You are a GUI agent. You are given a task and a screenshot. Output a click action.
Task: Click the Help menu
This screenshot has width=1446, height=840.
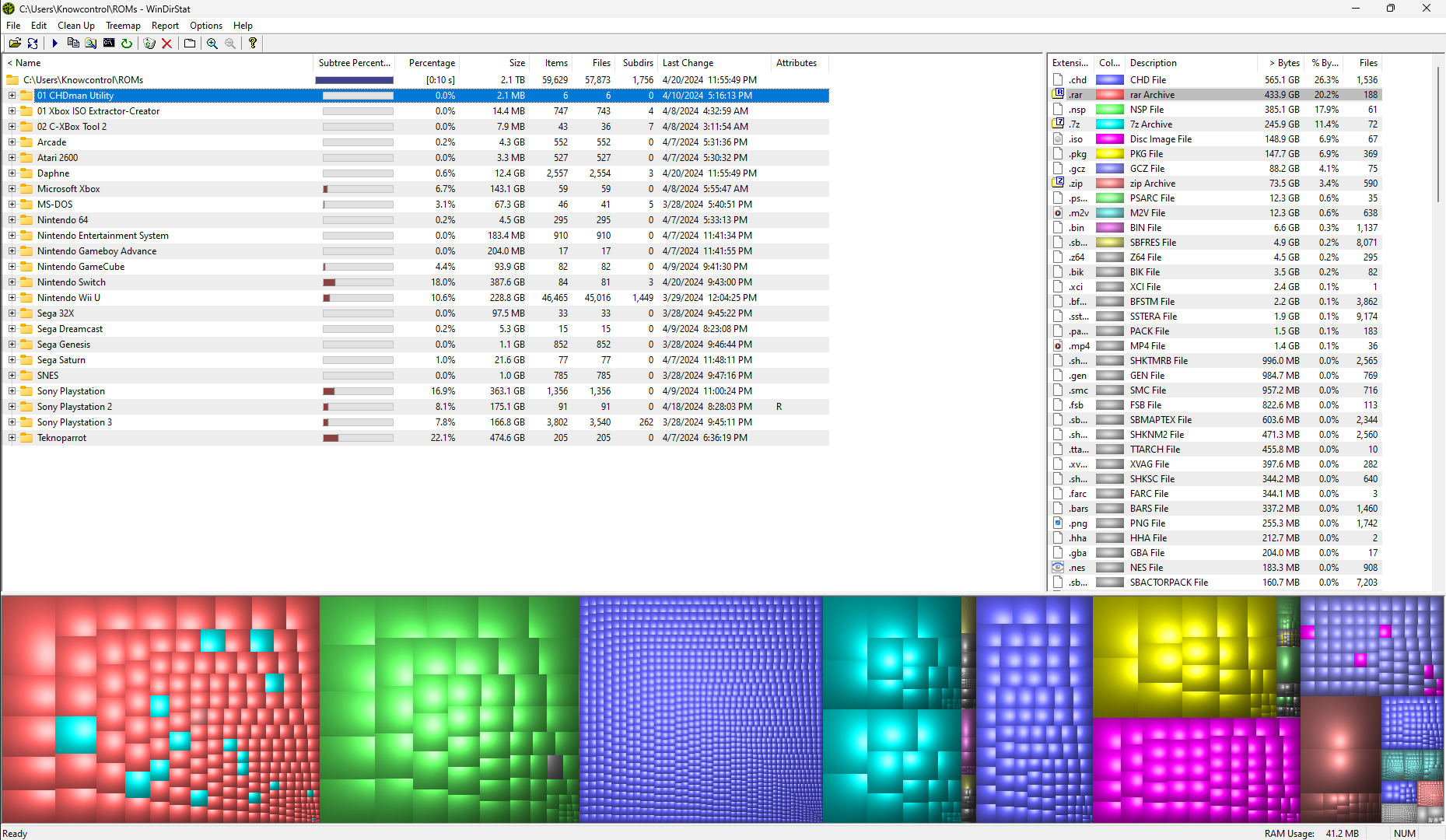(243, 26)
